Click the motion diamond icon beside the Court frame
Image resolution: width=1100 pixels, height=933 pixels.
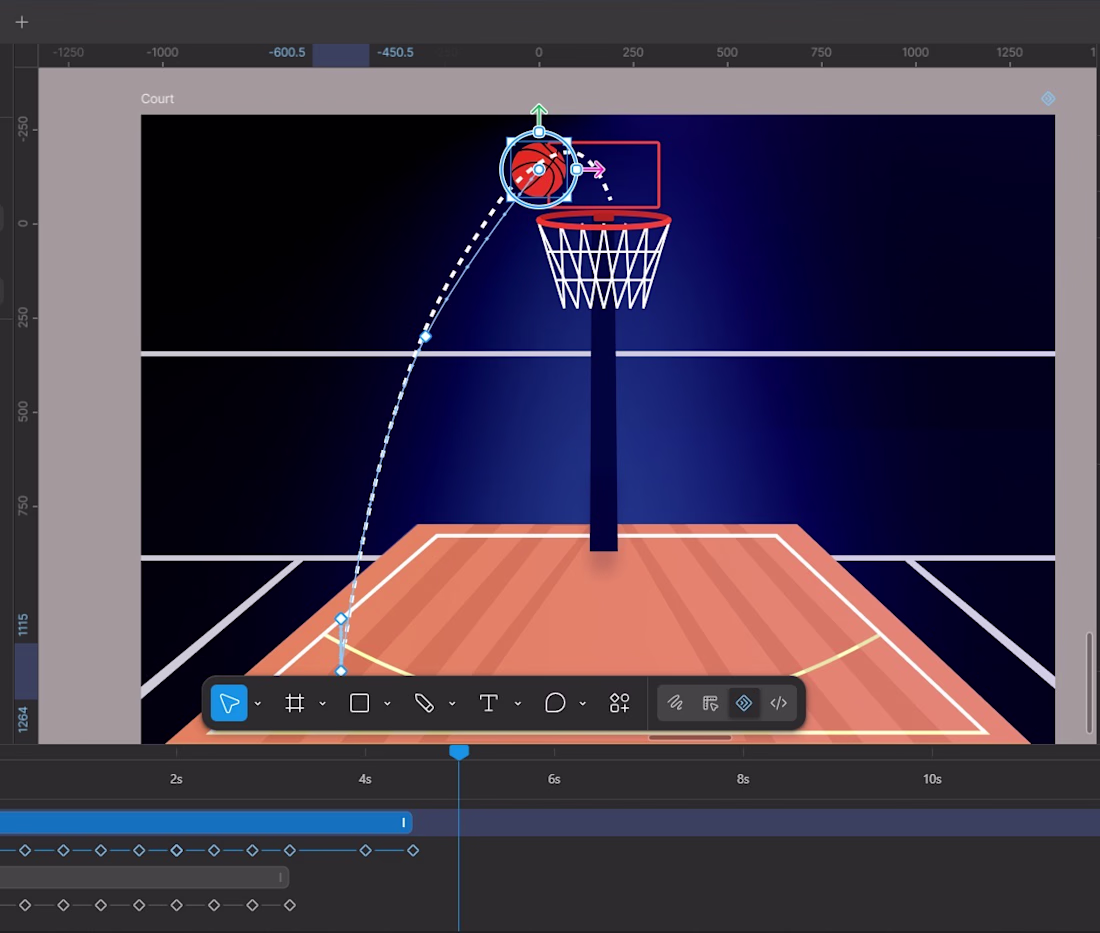pyautogui.click(x=1047, y=98)
